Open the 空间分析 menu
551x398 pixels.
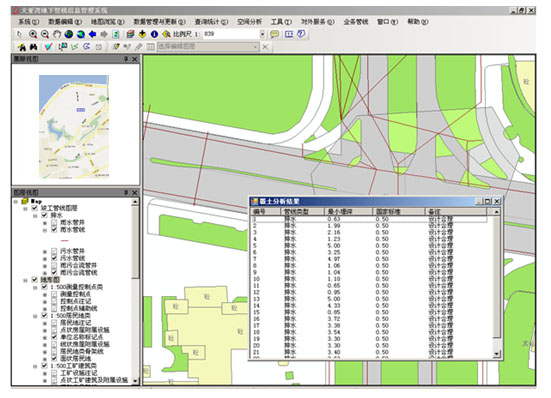(249, 22)
